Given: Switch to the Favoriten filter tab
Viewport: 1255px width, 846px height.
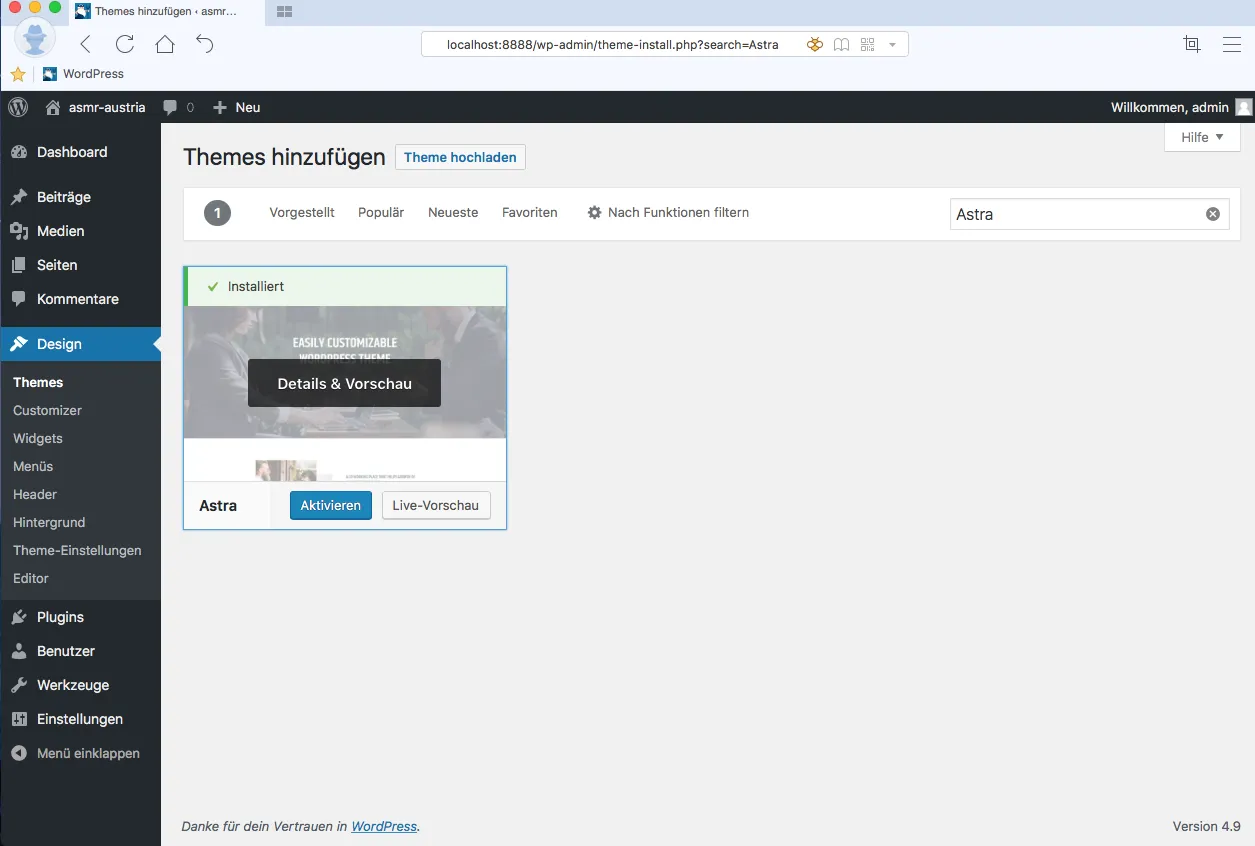Looking at the screenshot, I should pos(530,213).
